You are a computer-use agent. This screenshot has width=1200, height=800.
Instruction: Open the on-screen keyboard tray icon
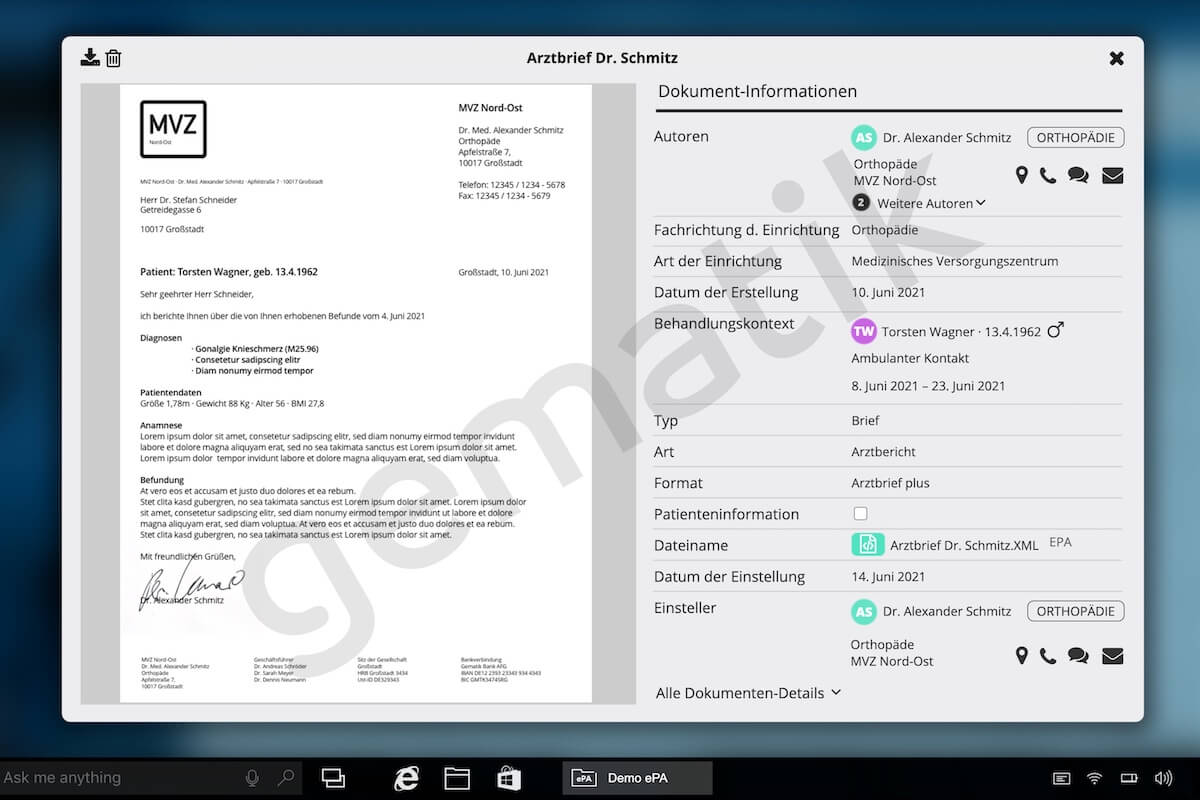pos(1062,778)
